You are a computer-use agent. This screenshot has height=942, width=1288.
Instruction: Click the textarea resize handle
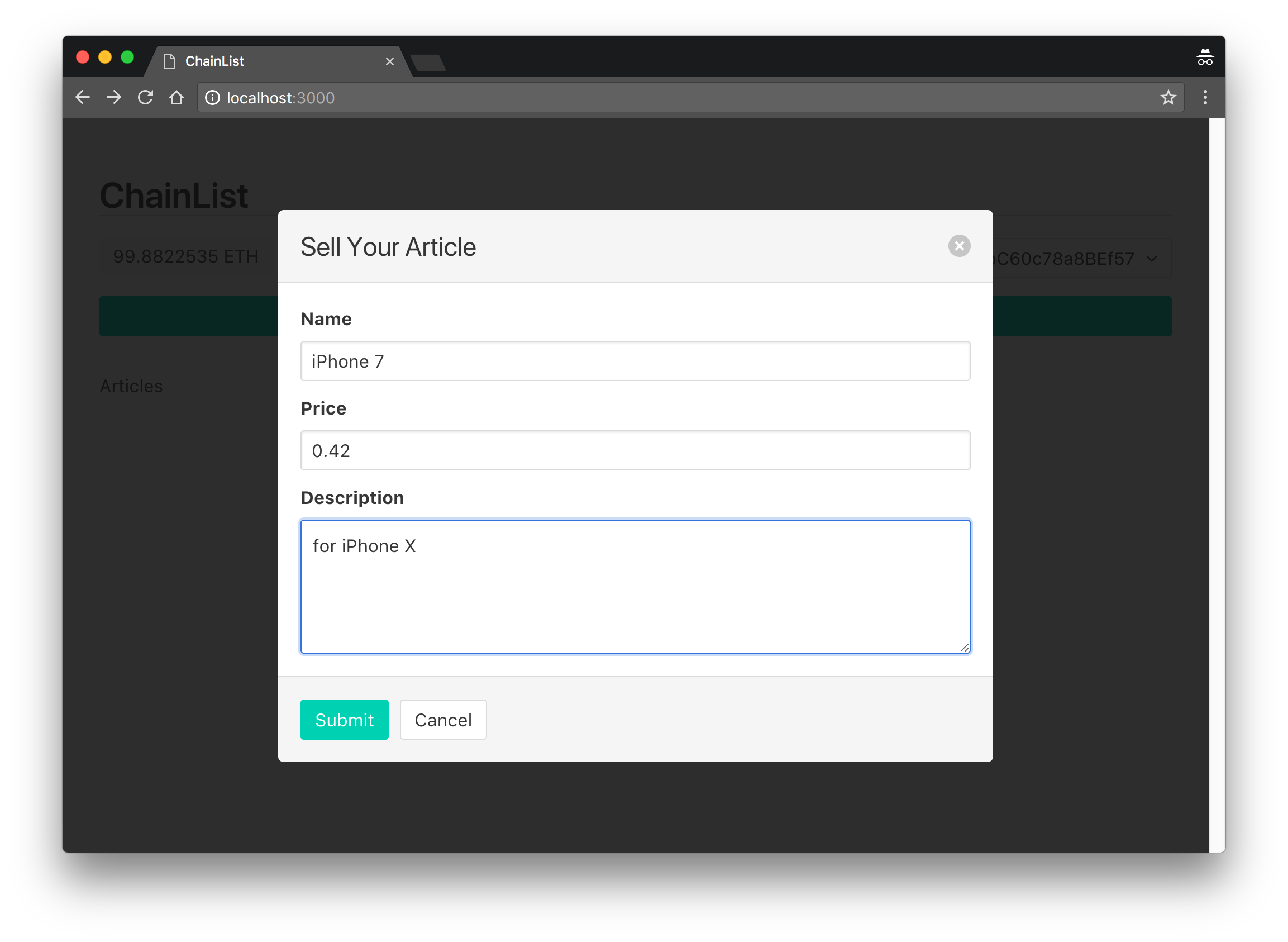[x=964, y=648]
